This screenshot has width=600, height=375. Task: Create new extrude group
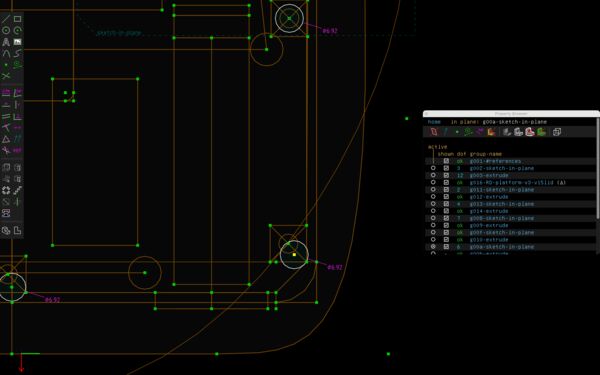pyautogui.click(x=6, y=167)
